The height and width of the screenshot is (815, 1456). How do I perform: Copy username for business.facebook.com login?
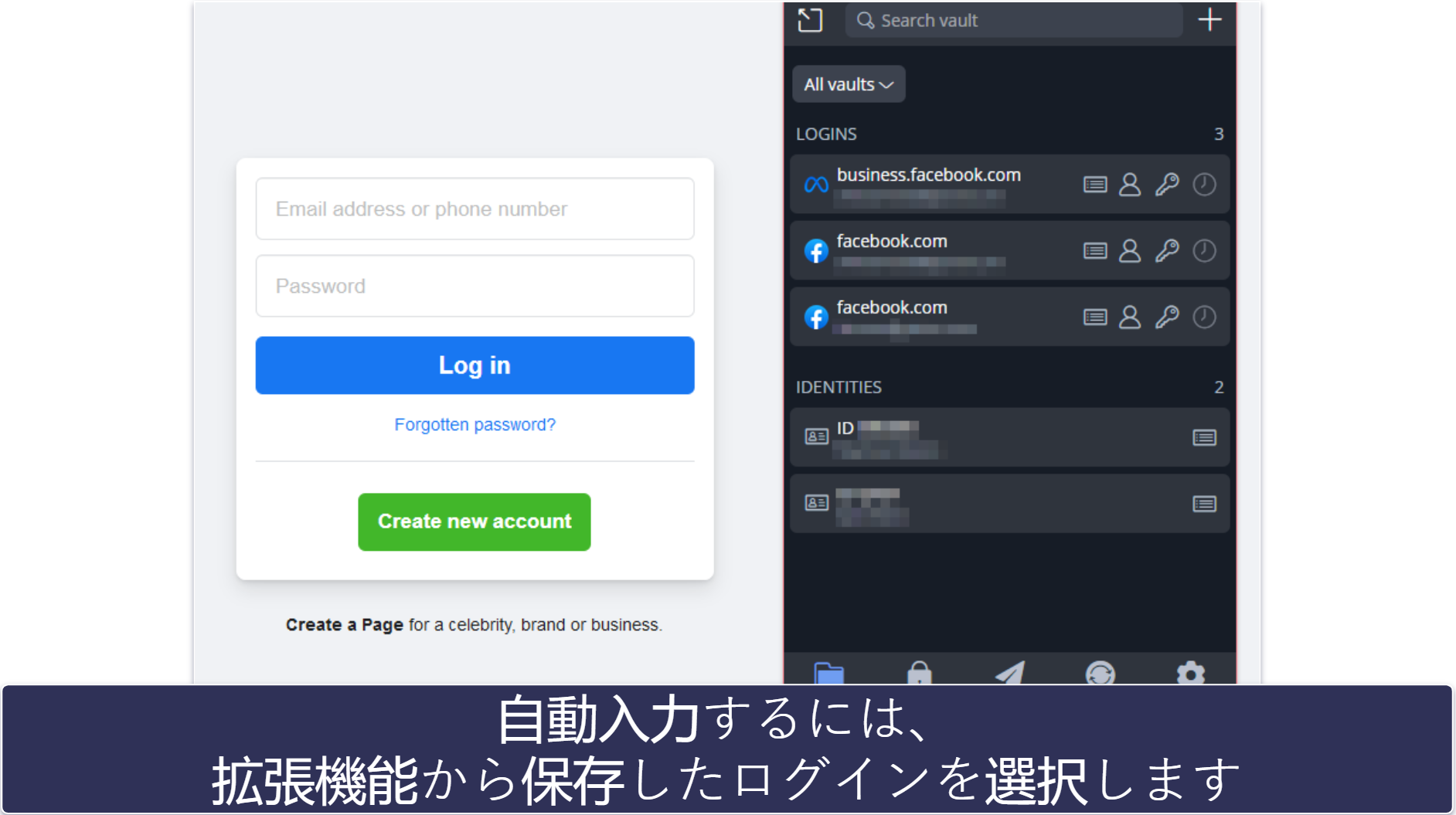click(x=1130, y=185)
